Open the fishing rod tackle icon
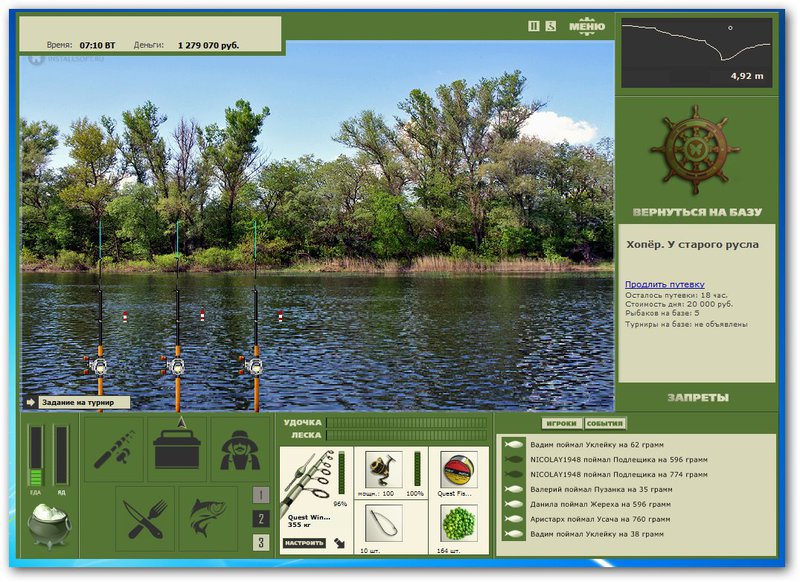This screenshot has height=582, width=800. pos(114,449)
